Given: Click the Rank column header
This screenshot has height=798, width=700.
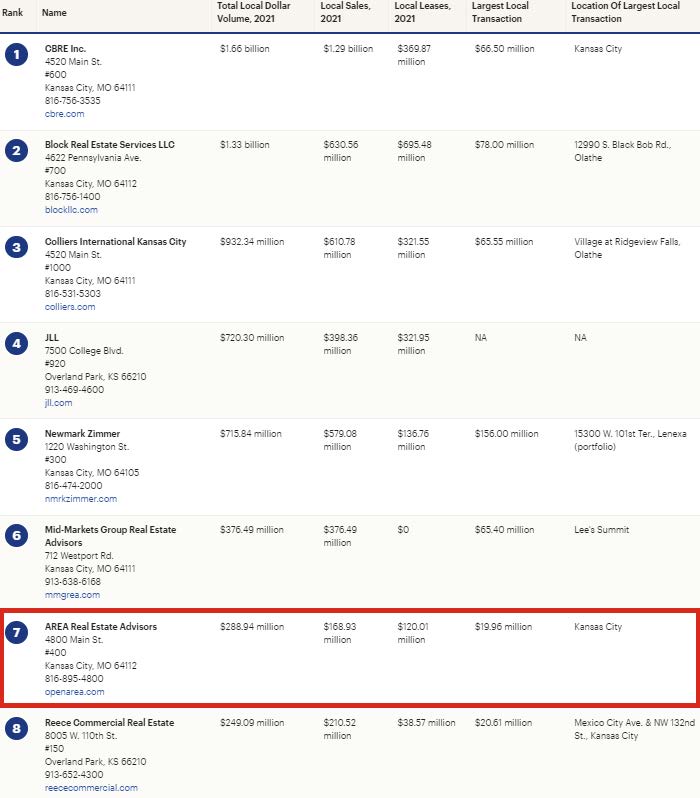Looking at the screenshot, I should (x=12, y=12).
